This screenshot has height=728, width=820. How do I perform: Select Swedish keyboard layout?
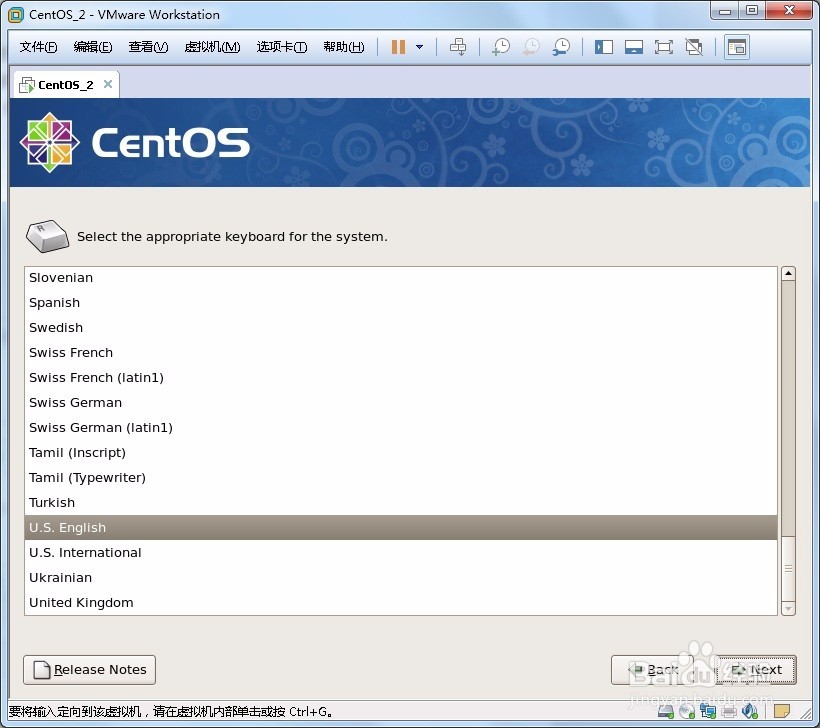coord(401,328)
